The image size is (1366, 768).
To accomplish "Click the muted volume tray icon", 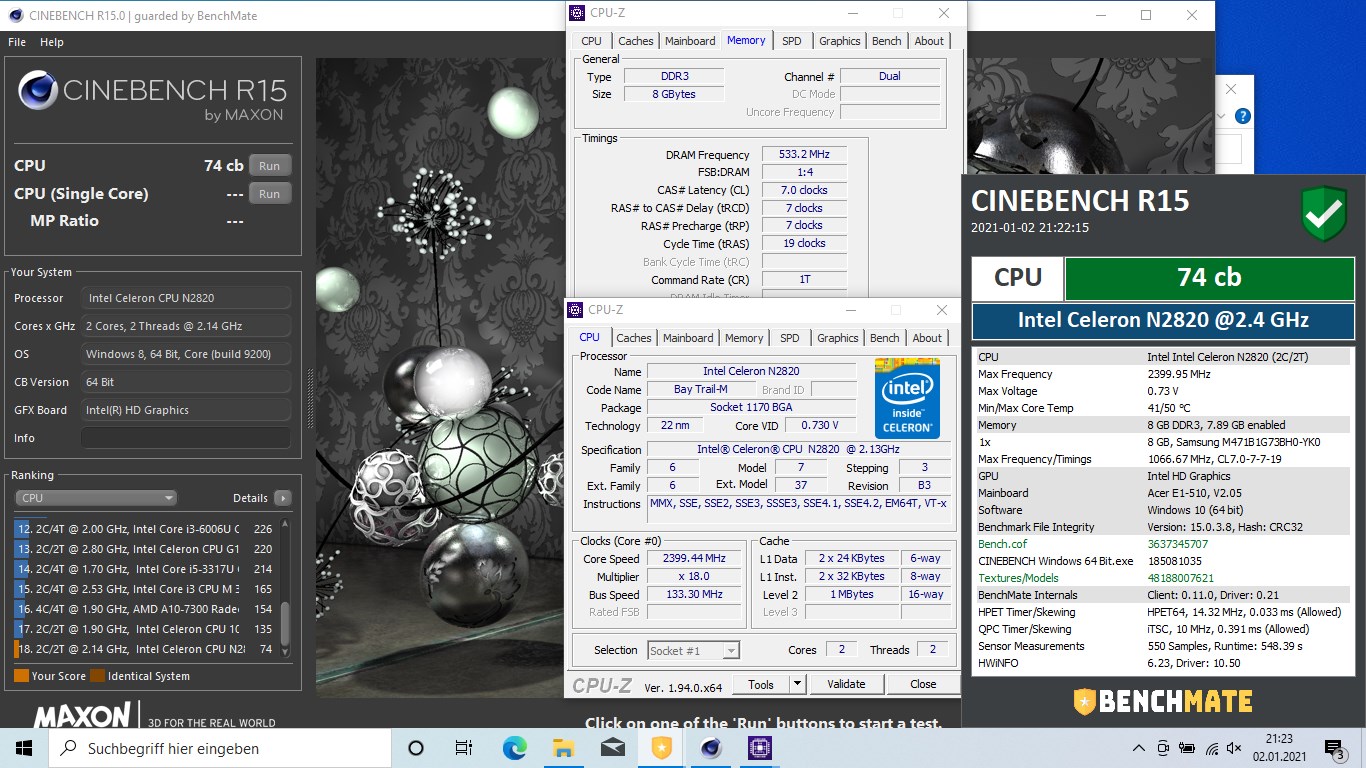I will tap(1236, 748).
